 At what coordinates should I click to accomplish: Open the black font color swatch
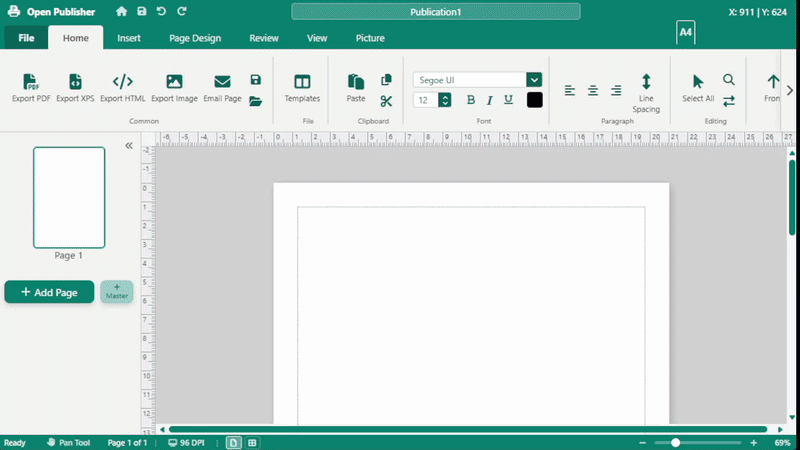point(534,100)
